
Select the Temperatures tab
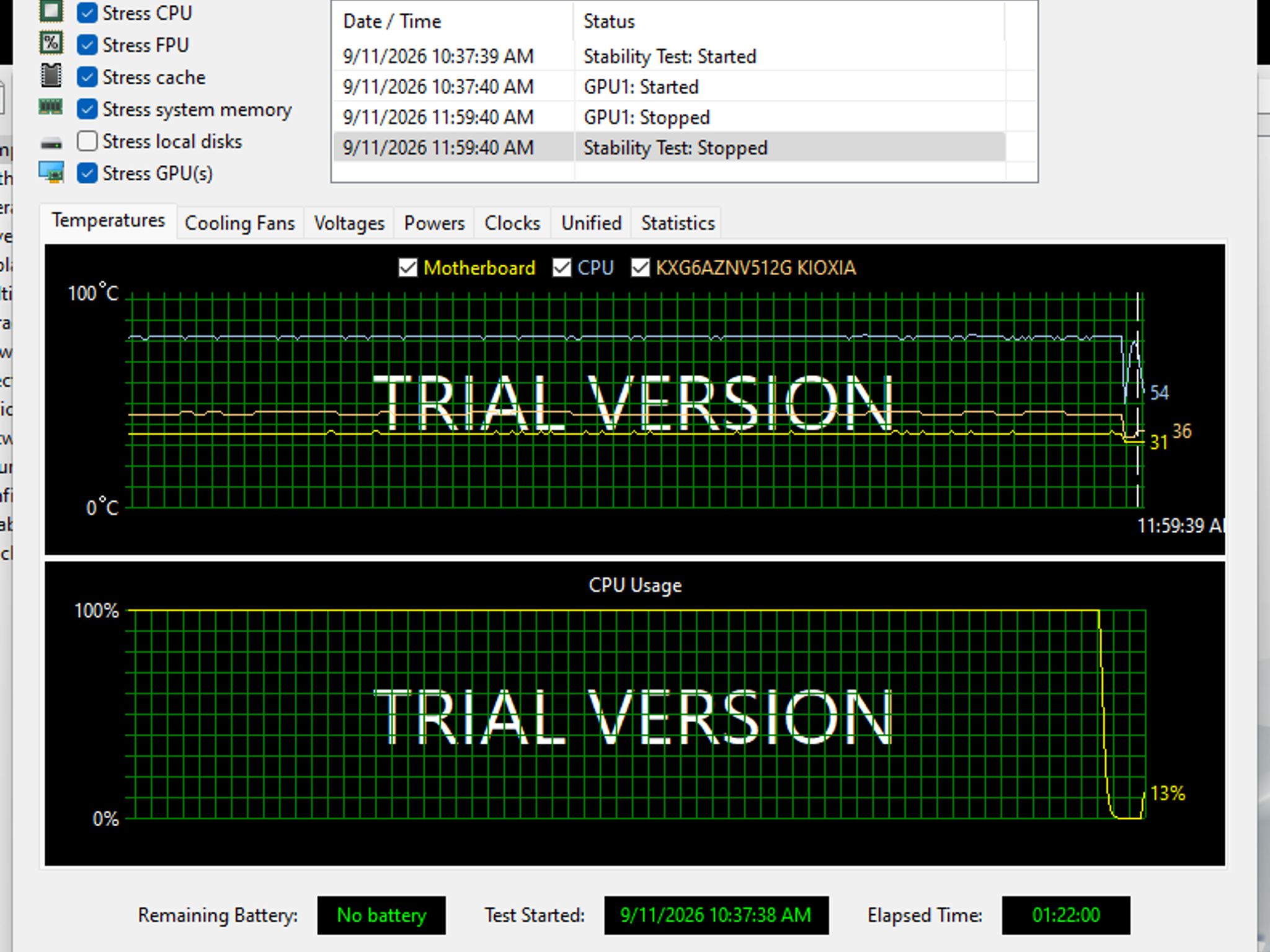point(109,221)
